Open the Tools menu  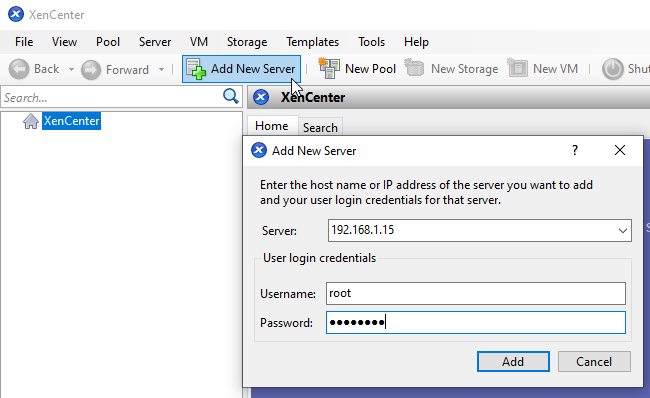point(371,42)
